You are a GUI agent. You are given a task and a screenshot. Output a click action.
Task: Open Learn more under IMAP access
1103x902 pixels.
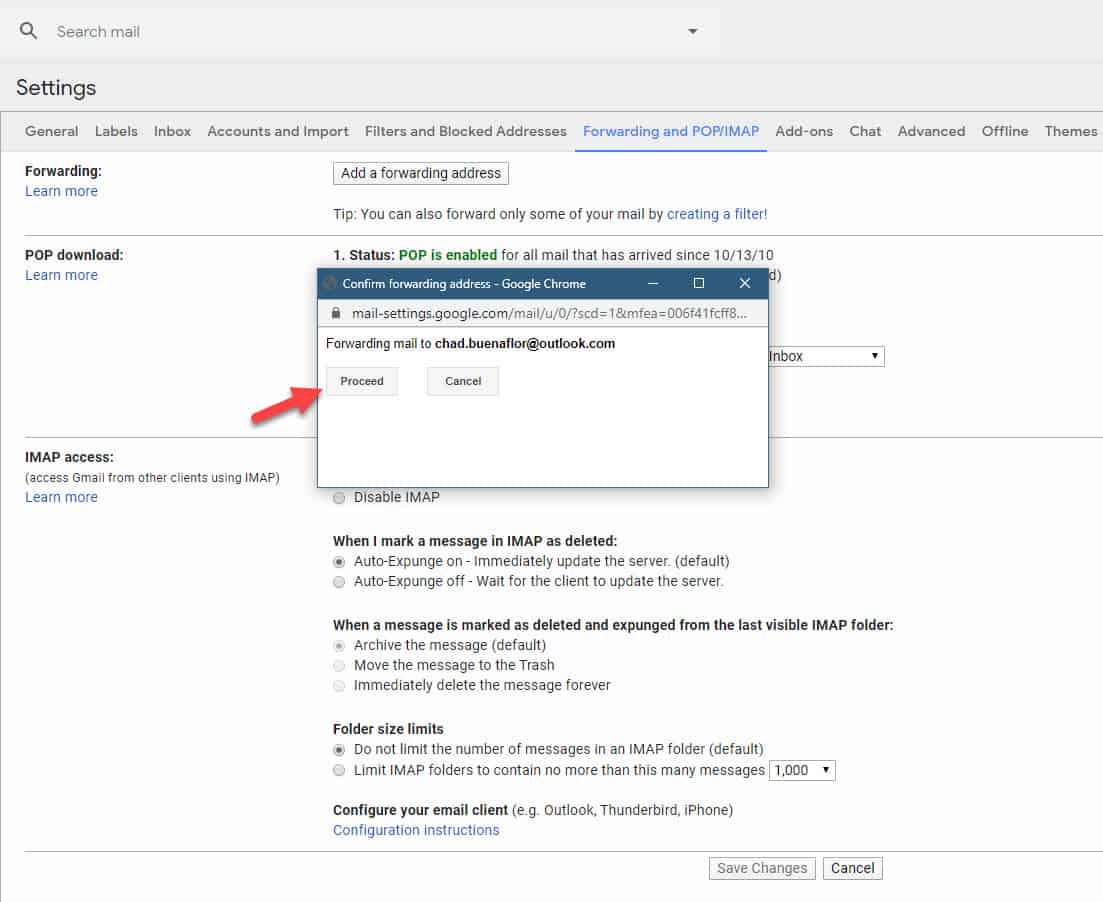pyautogui.click(x=61, y=497)
